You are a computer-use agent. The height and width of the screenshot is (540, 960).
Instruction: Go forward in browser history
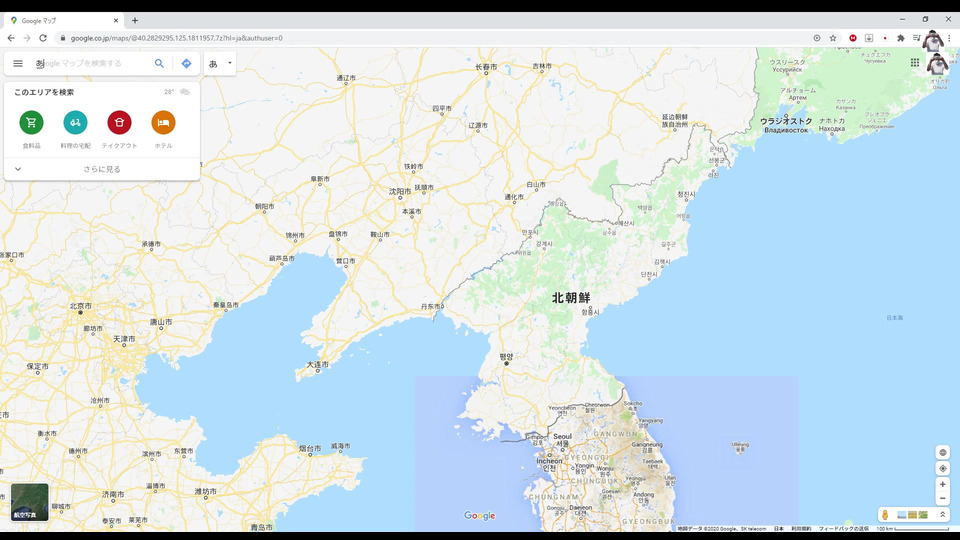27,38
